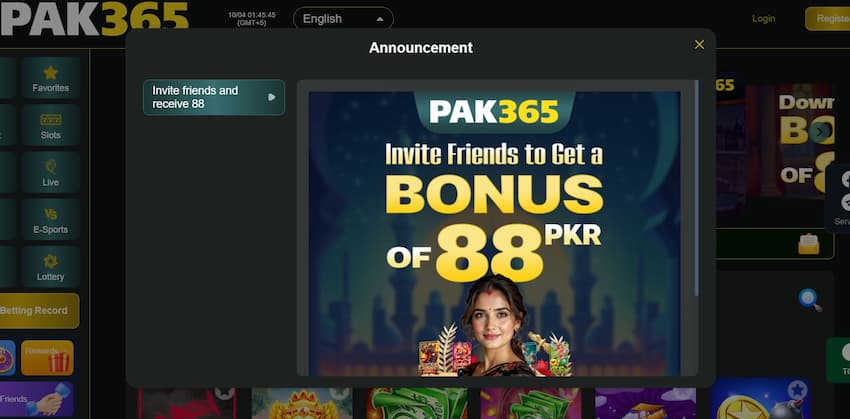Click the Register button

(828, 18)
